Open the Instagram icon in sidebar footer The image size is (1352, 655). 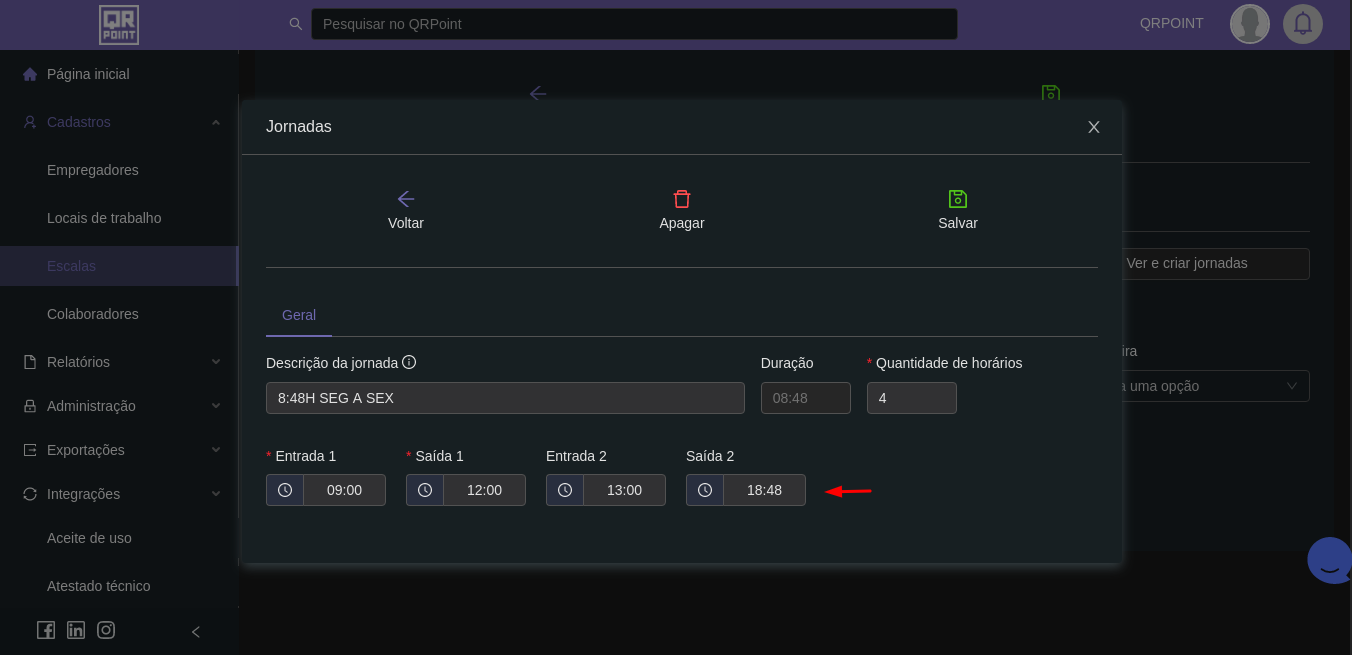(106, 630)
